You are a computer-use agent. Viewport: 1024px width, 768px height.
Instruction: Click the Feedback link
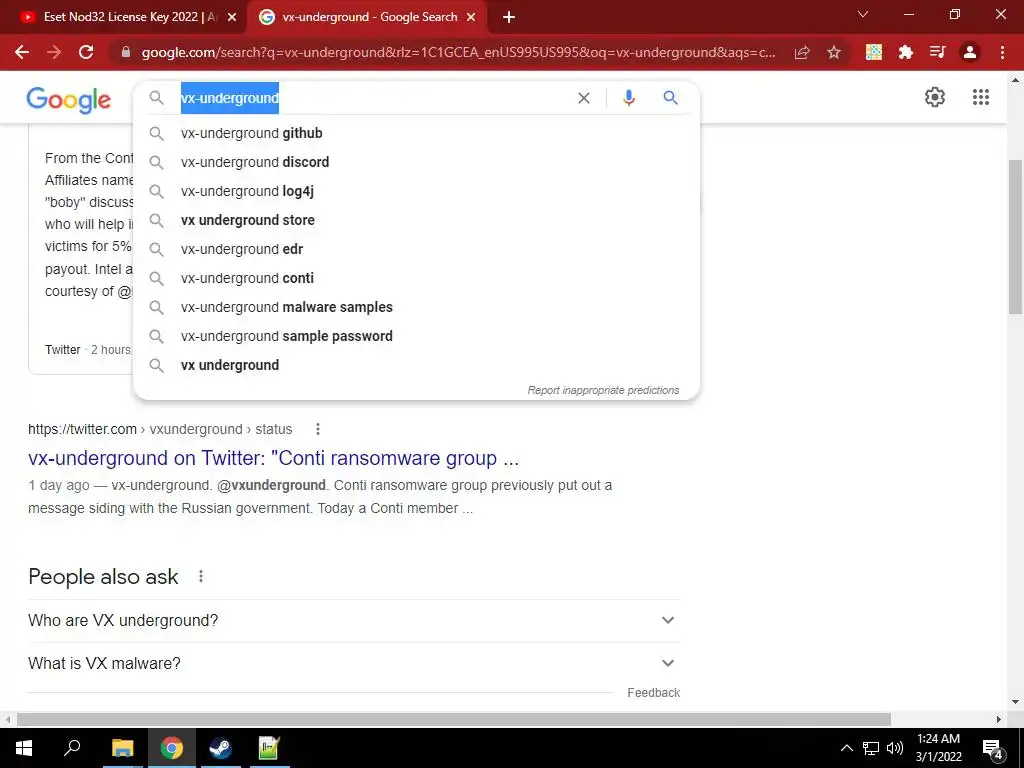point(653,692)
